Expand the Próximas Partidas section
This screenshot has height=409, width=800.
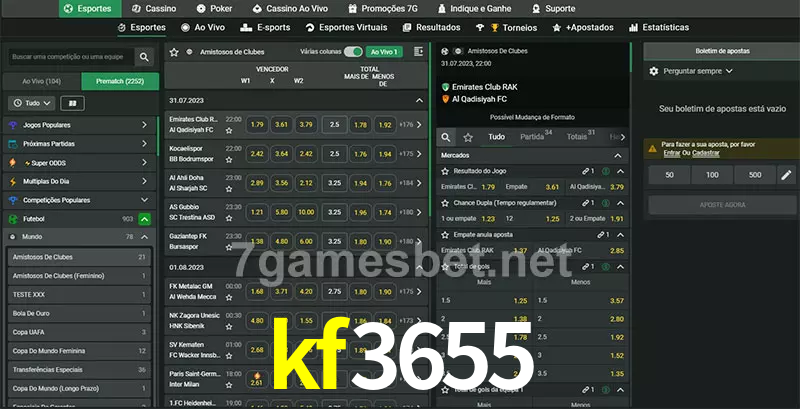click(144, 144)
